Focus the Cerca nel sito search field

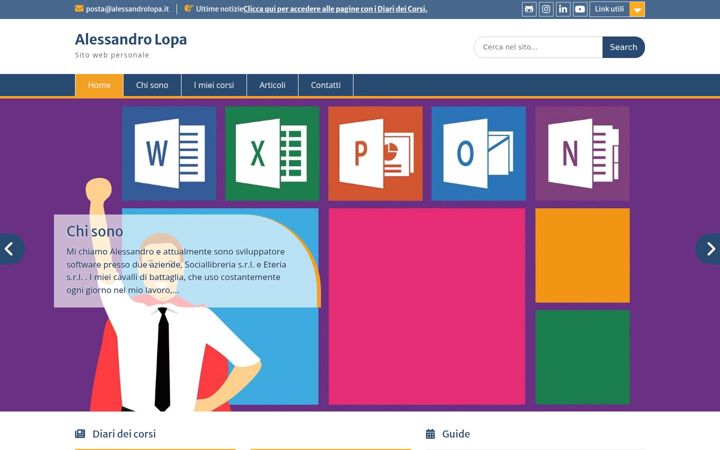538,47
